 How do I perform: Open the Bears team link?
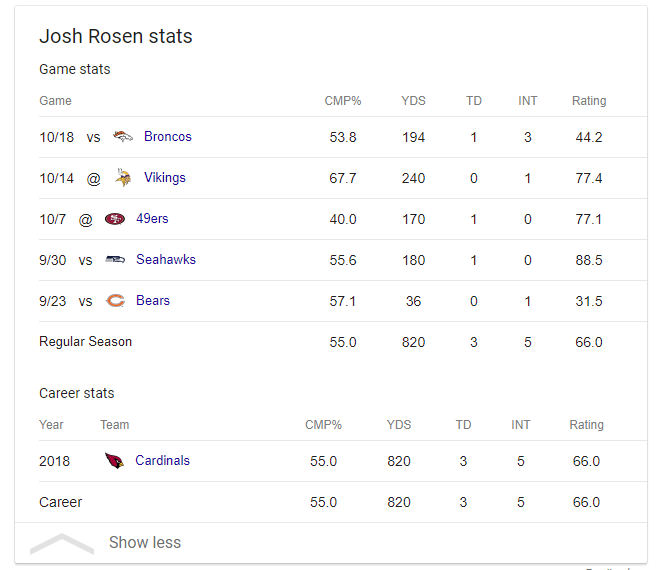click(153, 300)
